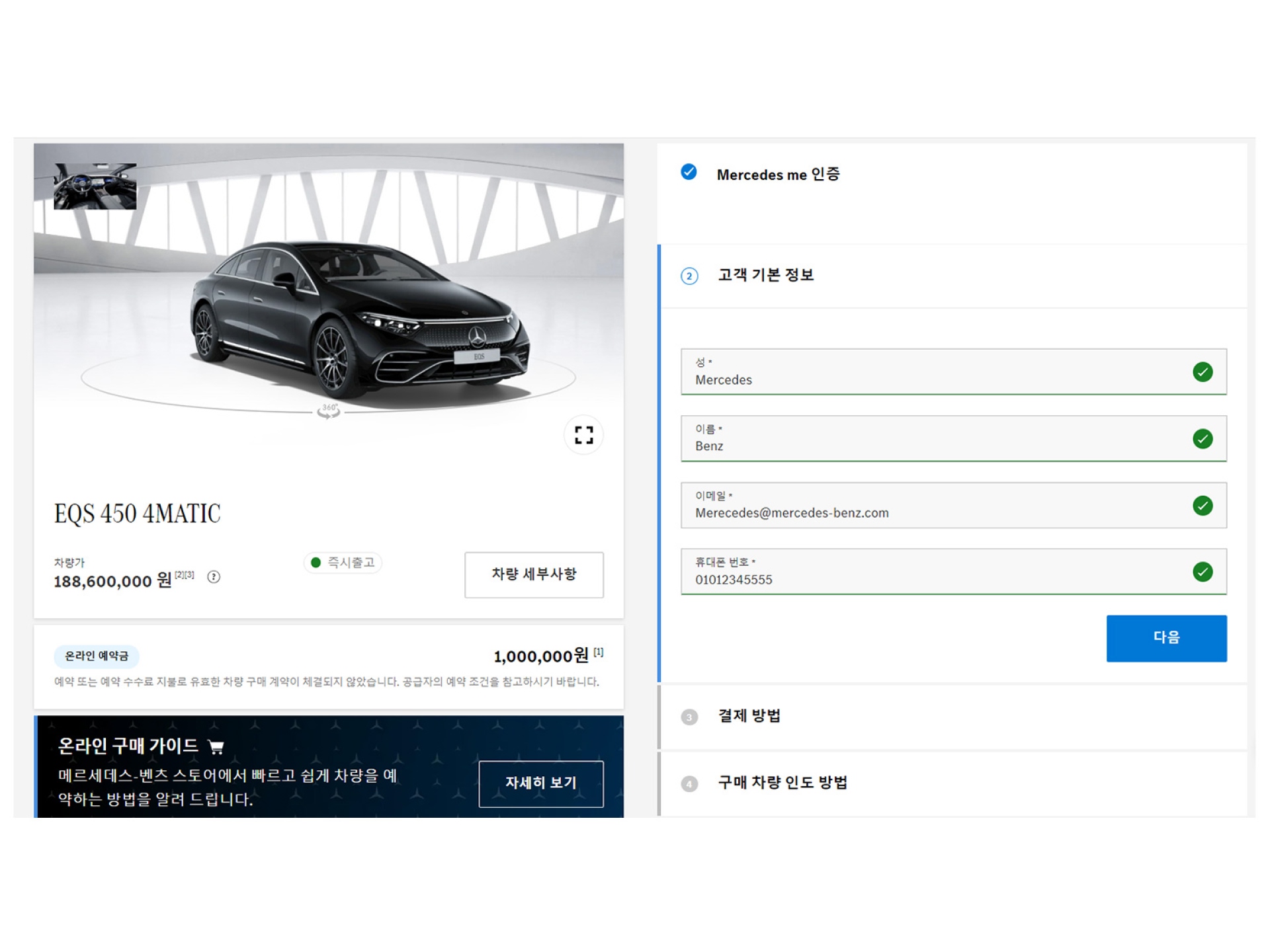The height and width of the screenshot is (952, 1270).
Task: Click the shopping cart icon next to 온라인 구매 가이드
Action: click(216, 746)
